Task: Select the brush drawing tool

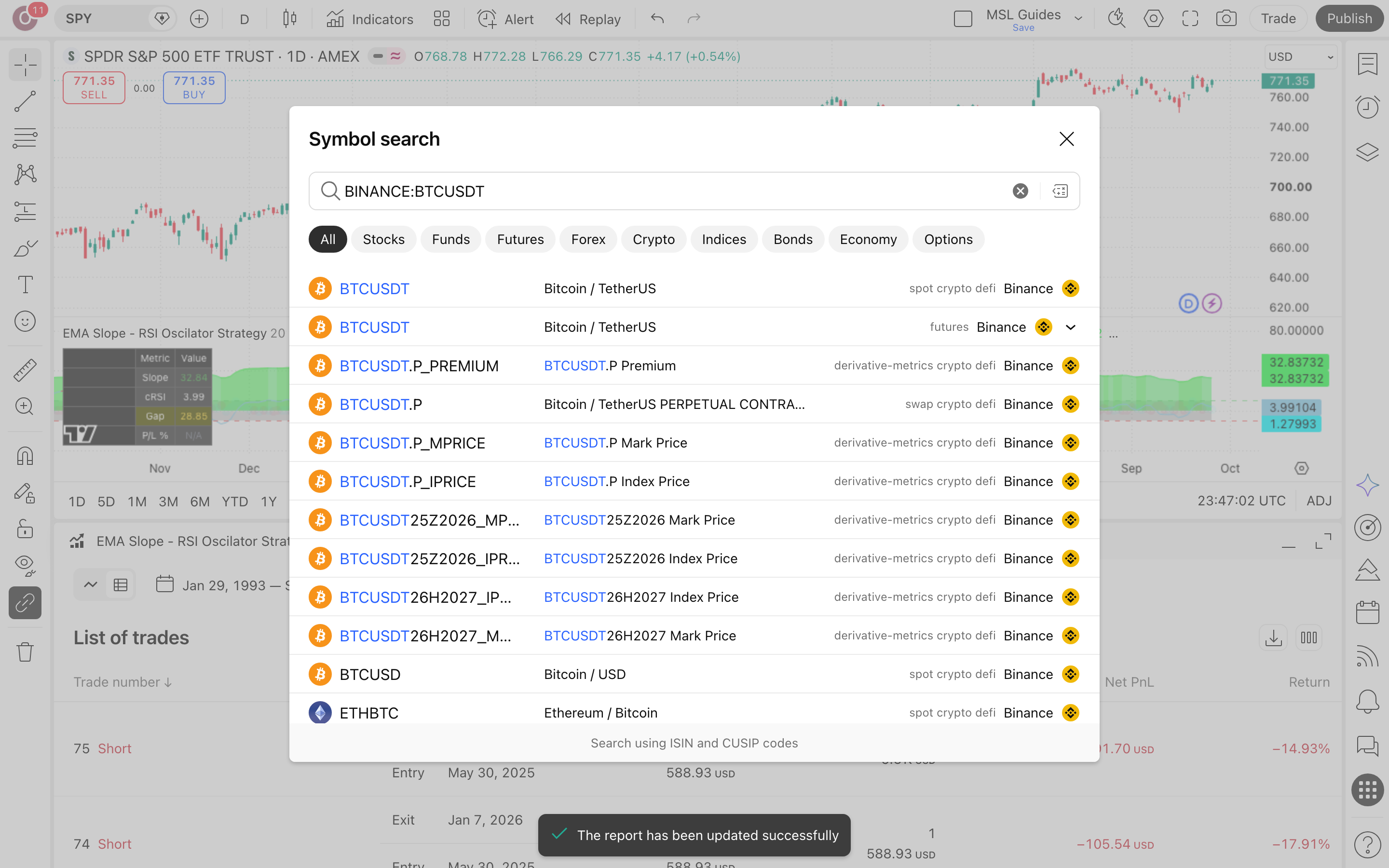Action: [x=25, y=248]
